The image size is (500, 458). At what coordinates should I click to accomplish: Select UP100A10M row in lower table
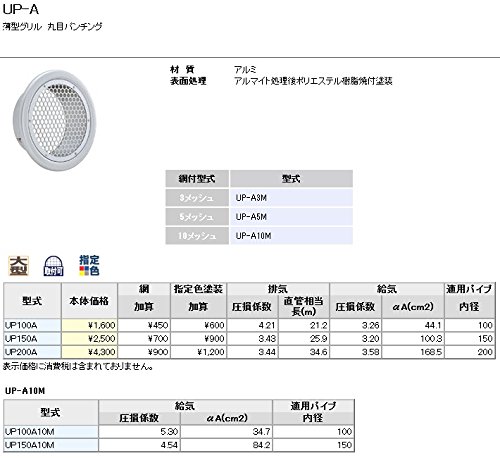(x=51, y=432)
